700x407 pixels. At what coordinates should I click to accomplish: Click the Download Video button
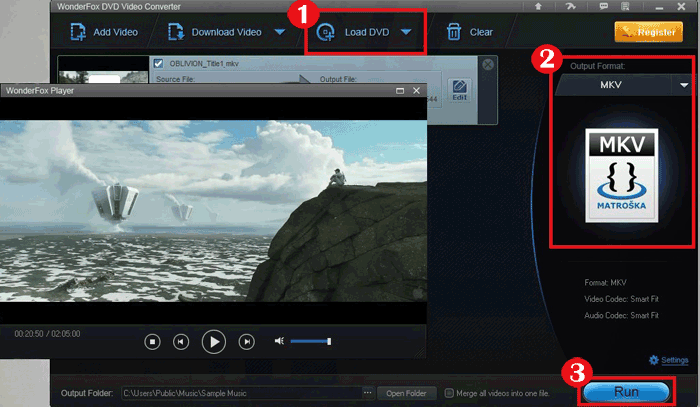coord(215,32)
